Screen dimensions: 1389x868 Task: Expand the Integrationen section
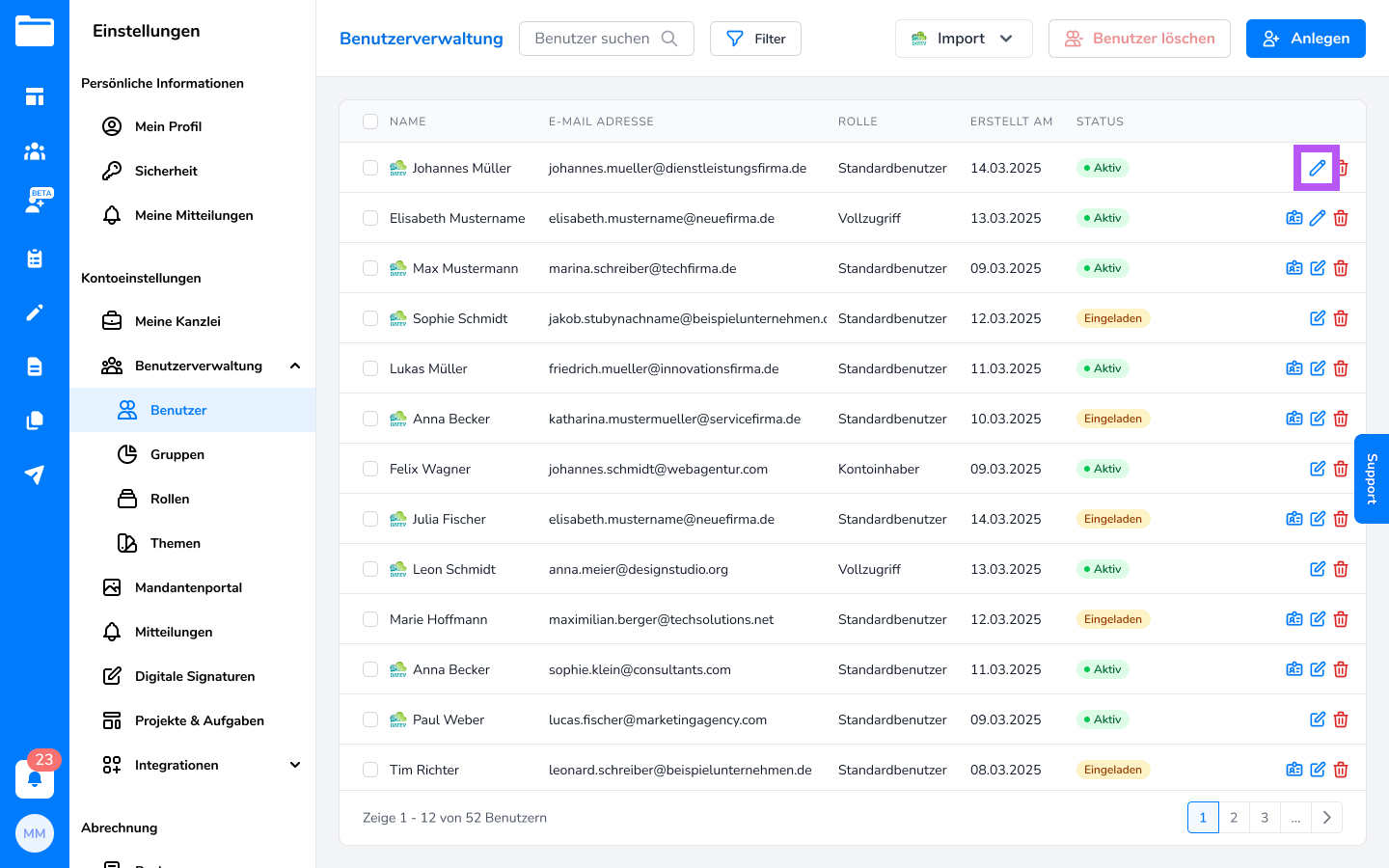295,765
